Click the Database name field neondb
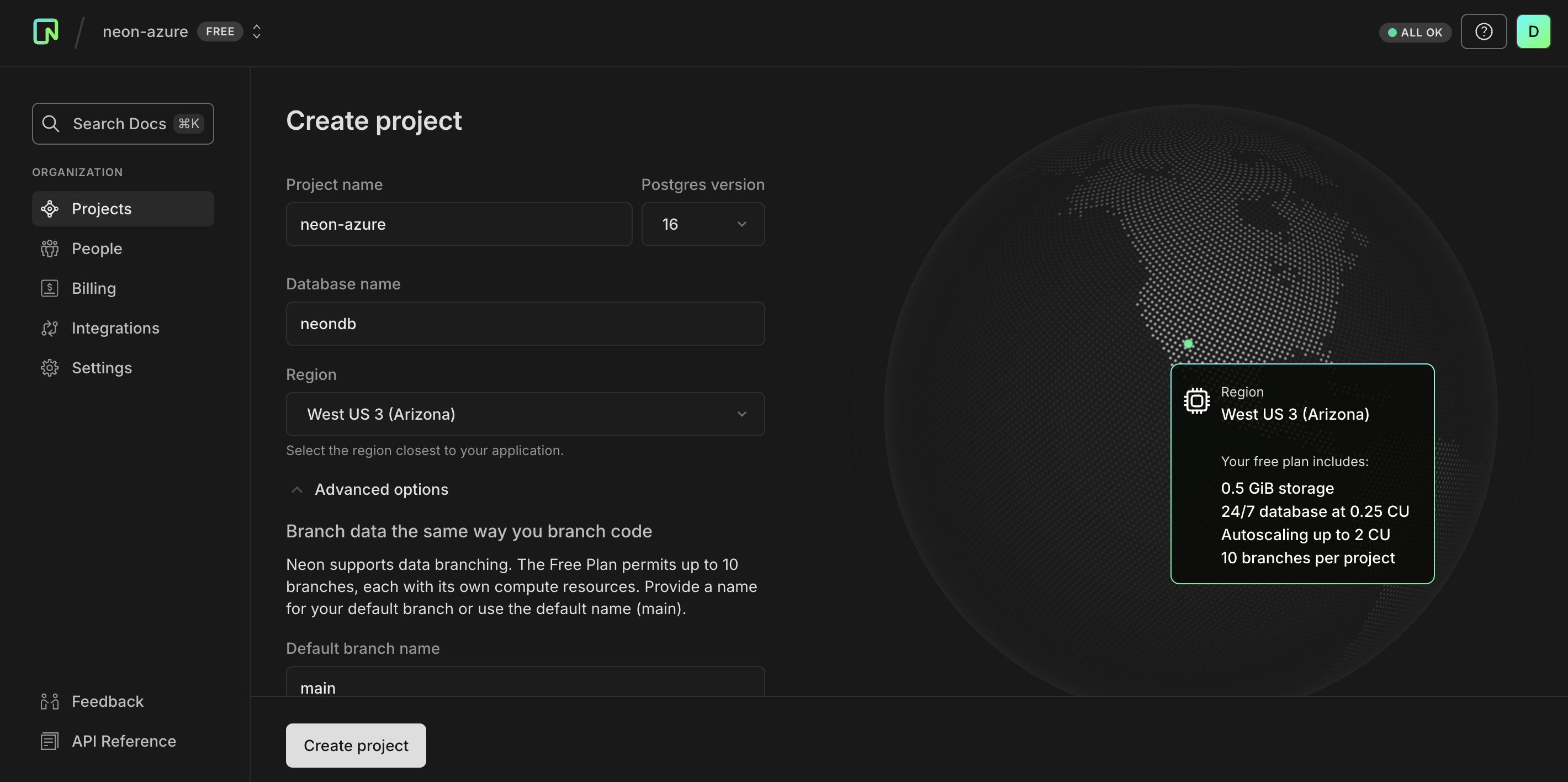 pyautogui.click(x=525, y=324)
